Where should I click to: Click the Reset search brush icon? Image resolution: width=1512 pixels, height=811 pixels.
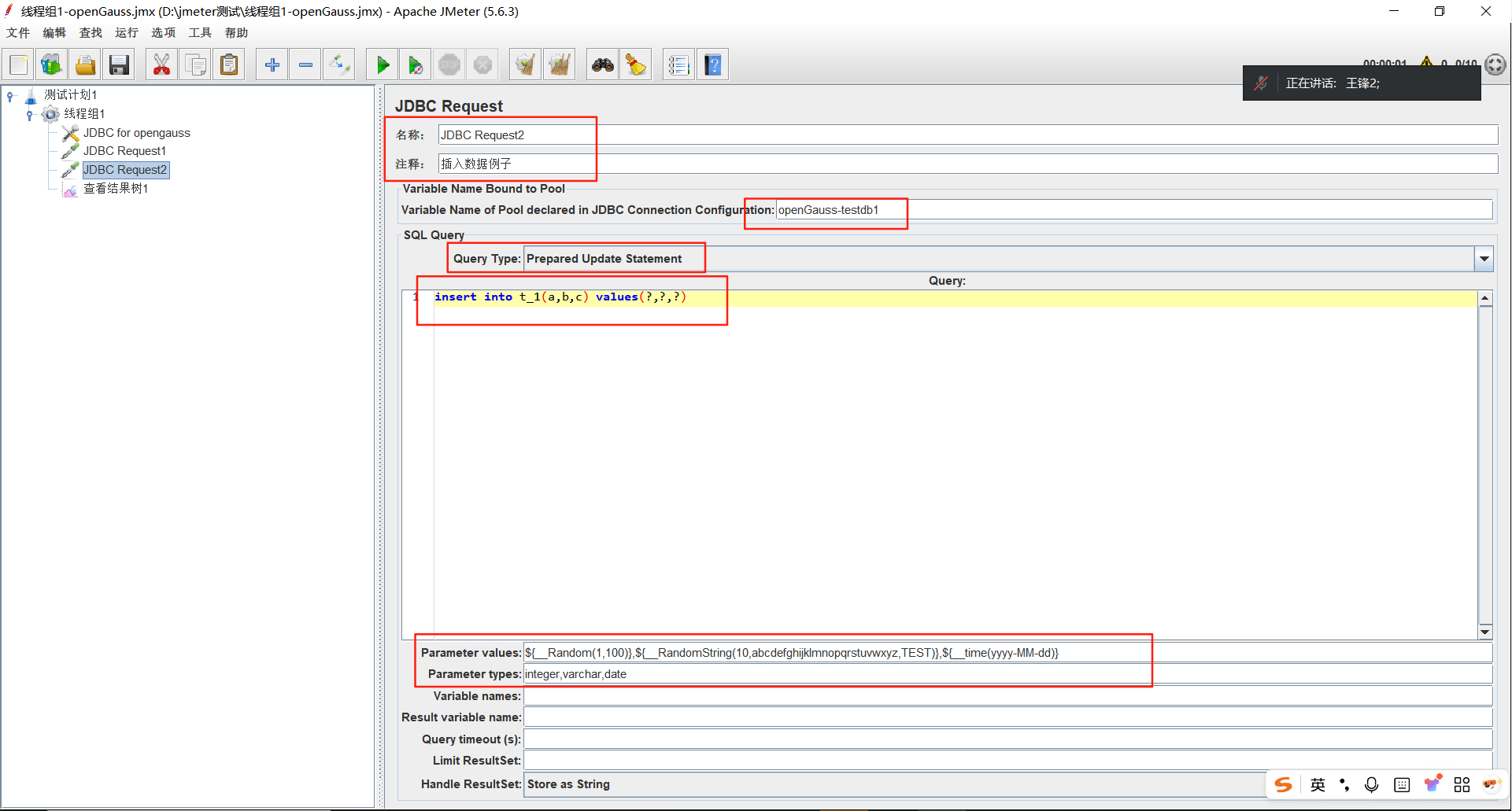click(636, 65)
